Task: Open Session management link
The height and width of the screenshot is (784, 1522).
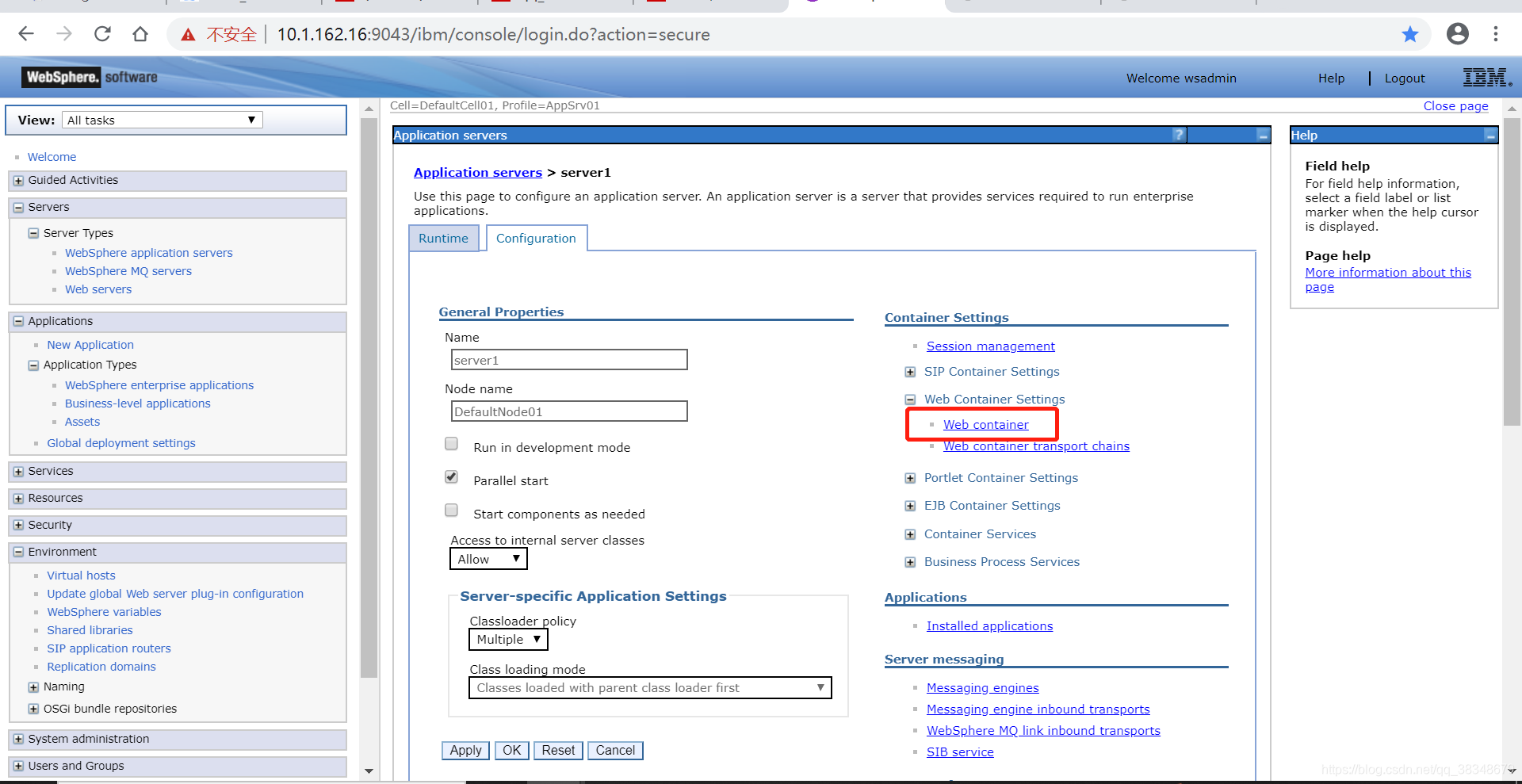Action: point(990,346)
